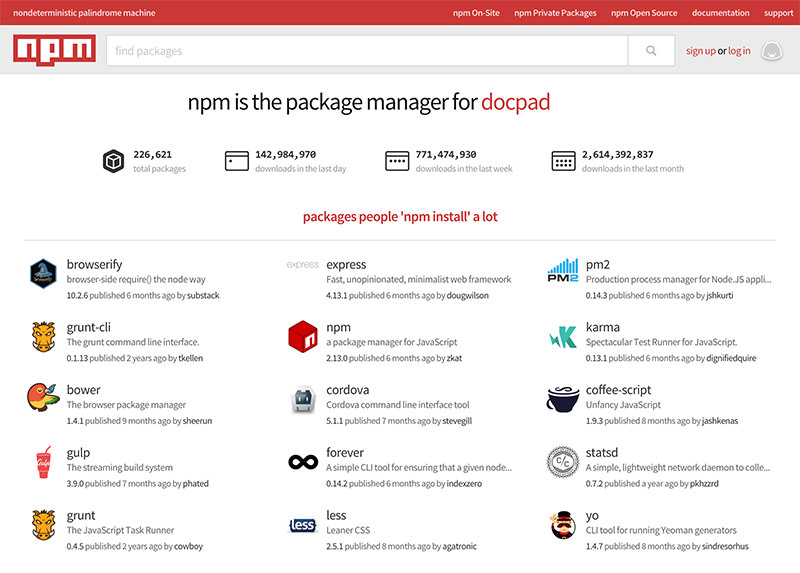Click the coffee-script cup icon
The height and width of the screenshot is (573, 800).
pyautogui.click(x=563, y=399)
